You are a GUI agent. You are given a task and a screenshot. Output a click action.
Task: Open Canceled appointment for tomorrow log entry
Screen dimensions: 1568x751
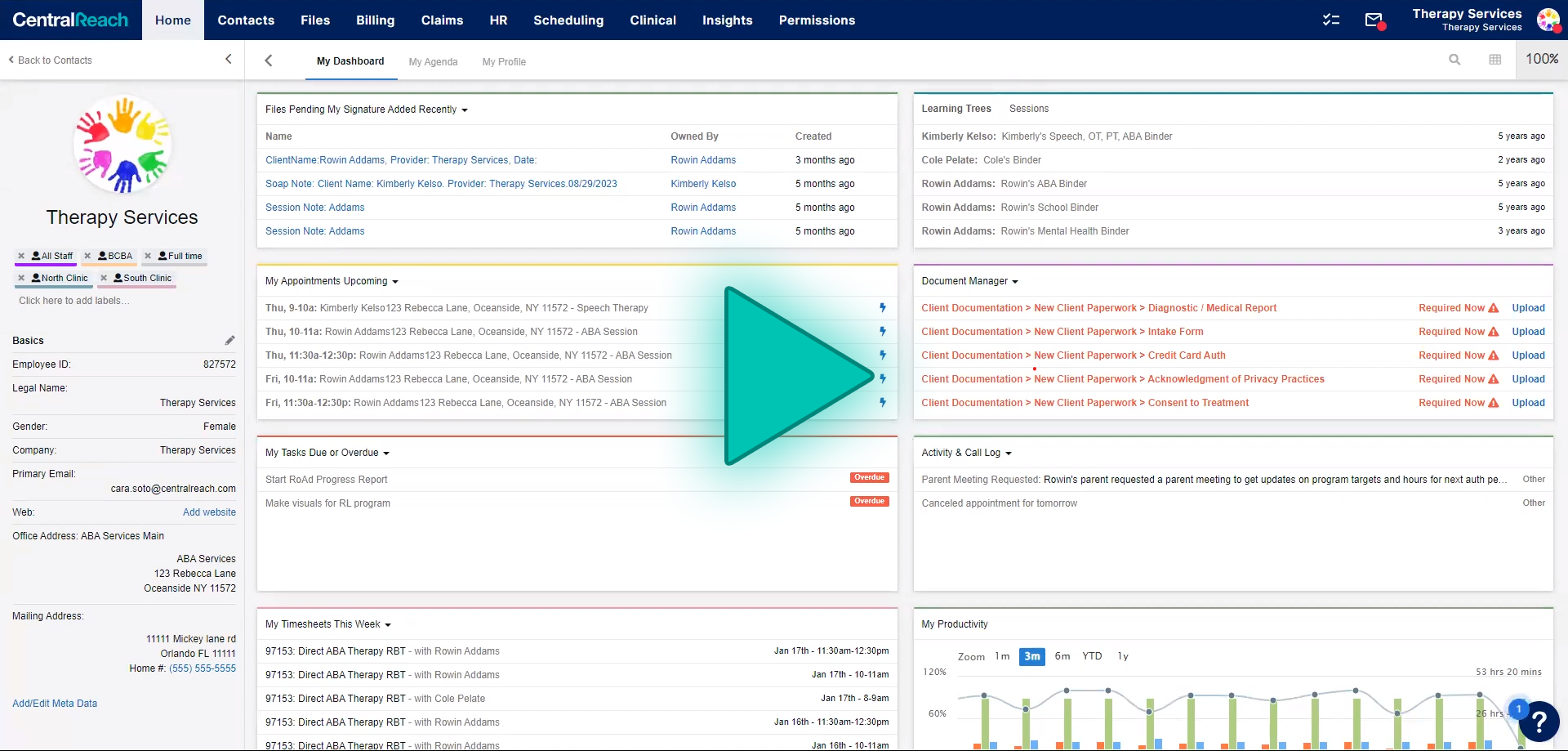pyautogui.click(x=1000, y=503)
